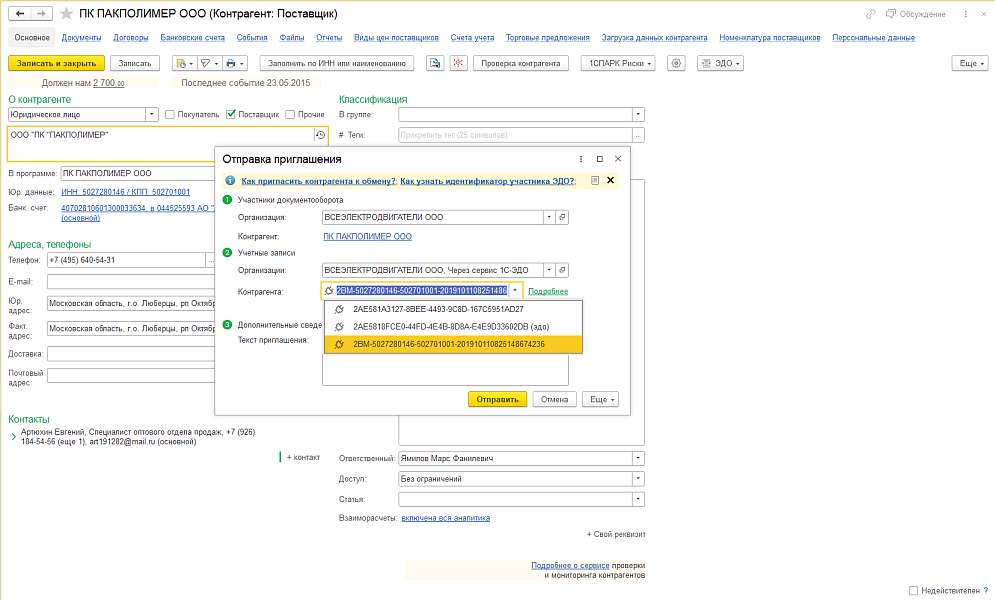This screenshot has width=995, height=600.
Task: Click the copy link icon at top right
Action: (871, 14)
